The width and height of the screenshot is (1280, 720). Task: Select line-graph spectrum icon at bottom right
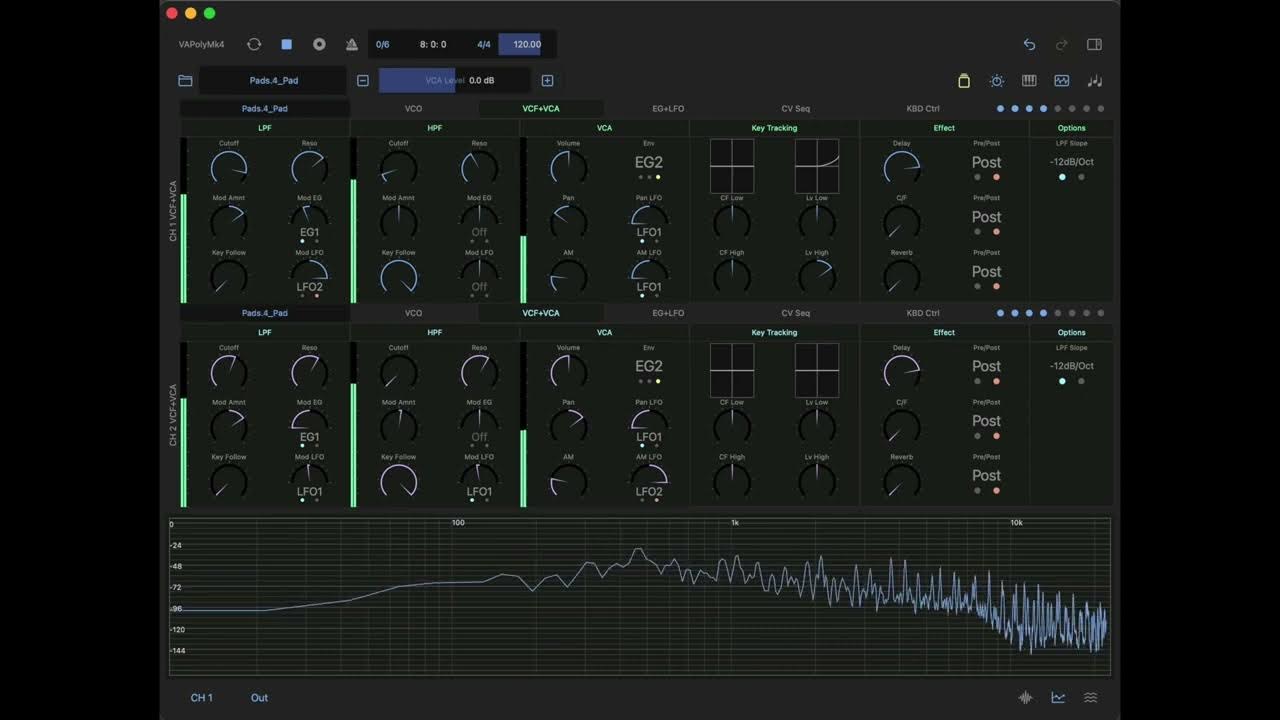[x=1058, y=698]
